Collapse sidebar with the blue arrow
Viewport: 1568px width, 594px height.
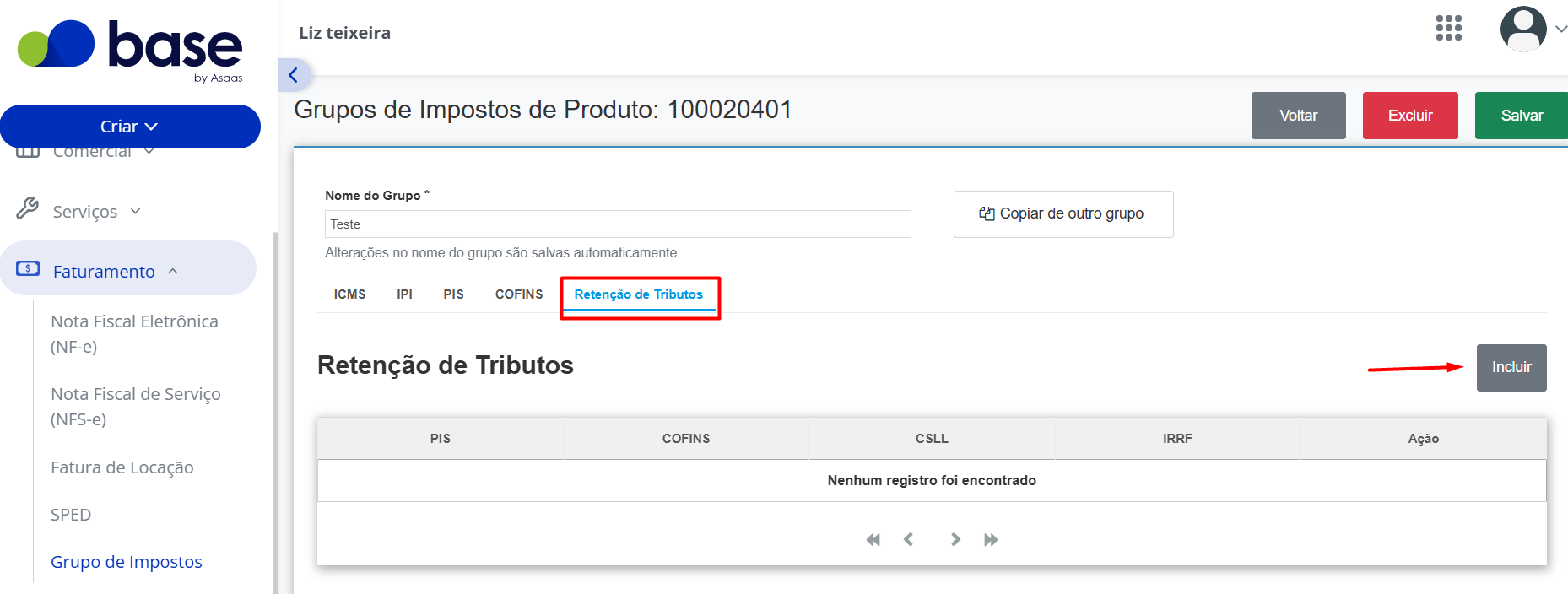(x=293, y=75)
